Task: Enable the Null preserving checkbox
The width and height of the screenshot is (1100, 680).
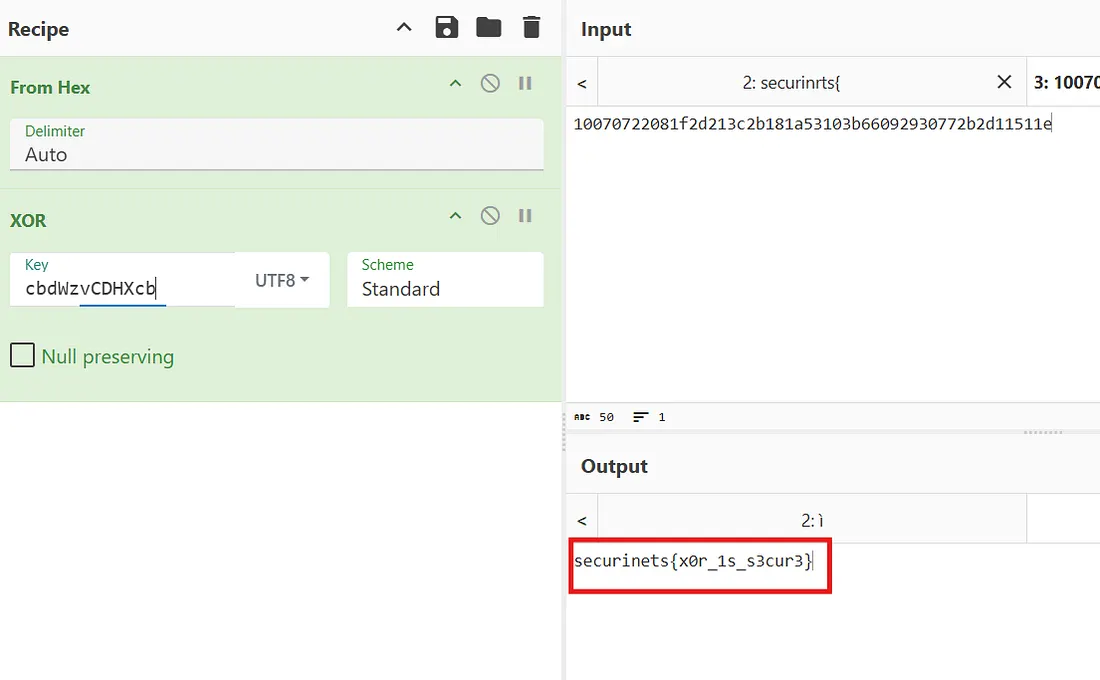Action: point(22,356)
